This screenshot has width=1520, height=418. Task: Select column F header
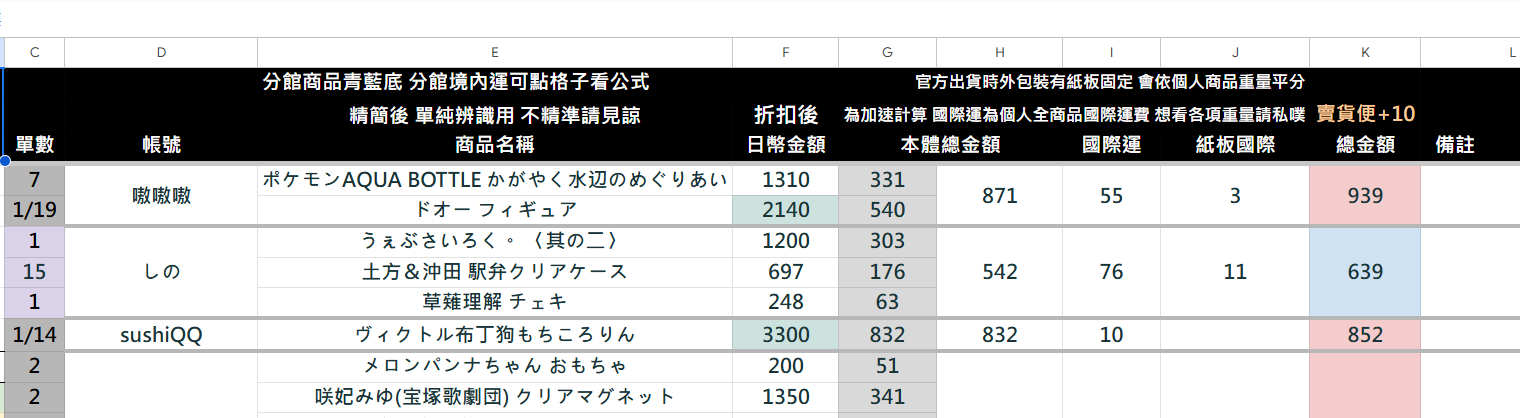pyautogui.click(x=785, y=52)
